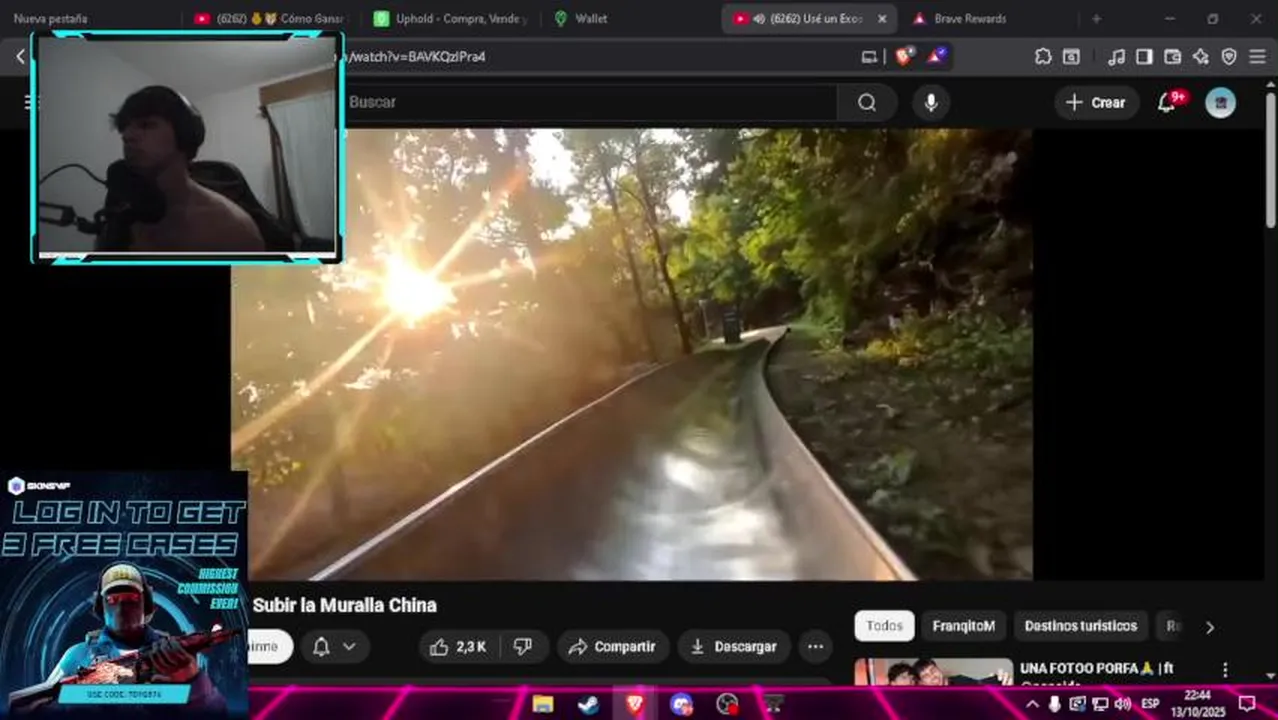The height and width of the screenshot is (720, 1278).
Task: Open Brave playlist music note icon
Action: click(1116, 57)
